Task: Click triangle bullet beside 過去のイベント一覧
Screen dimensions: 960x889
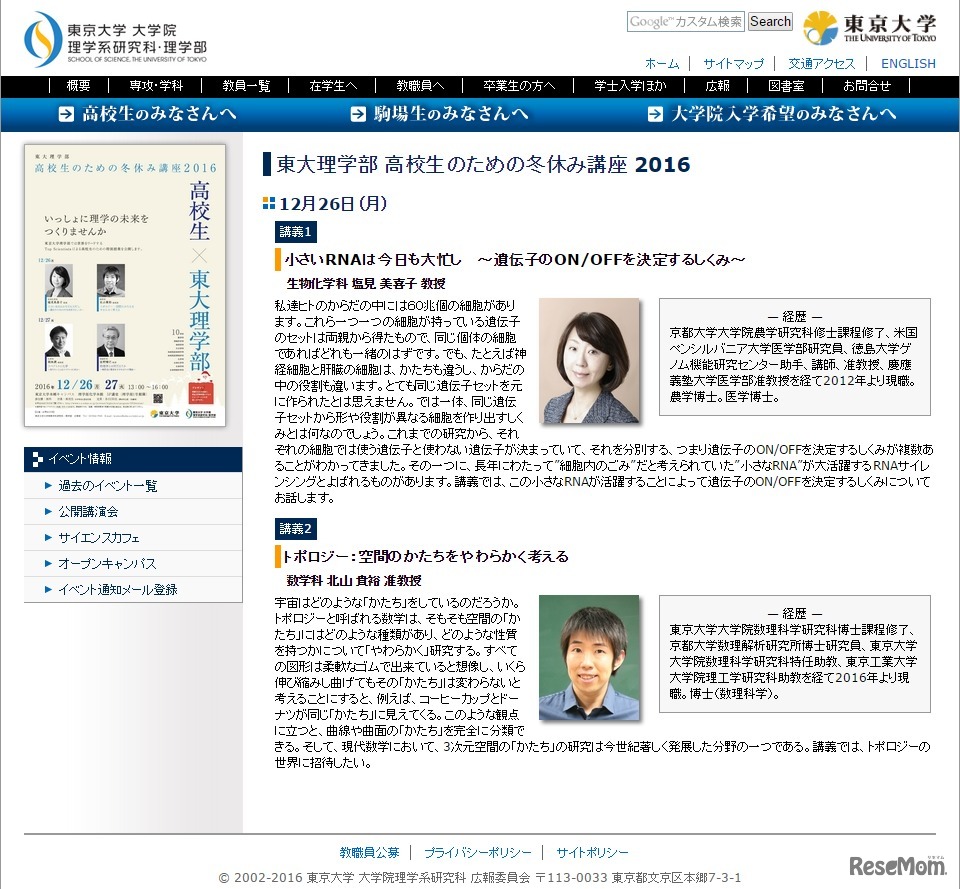Action: point(48,486)
